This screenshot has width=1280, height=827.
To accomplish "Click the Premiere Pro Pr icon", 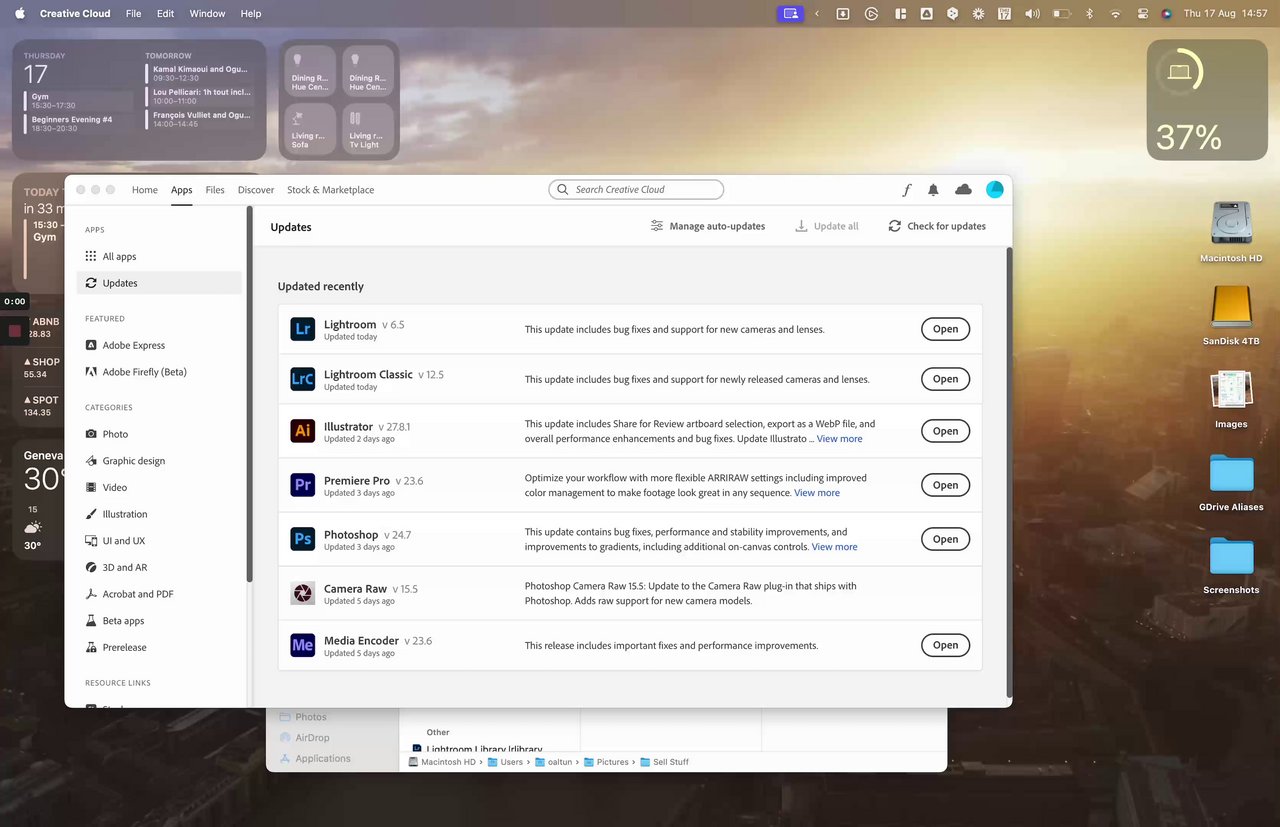I will 302,485.
